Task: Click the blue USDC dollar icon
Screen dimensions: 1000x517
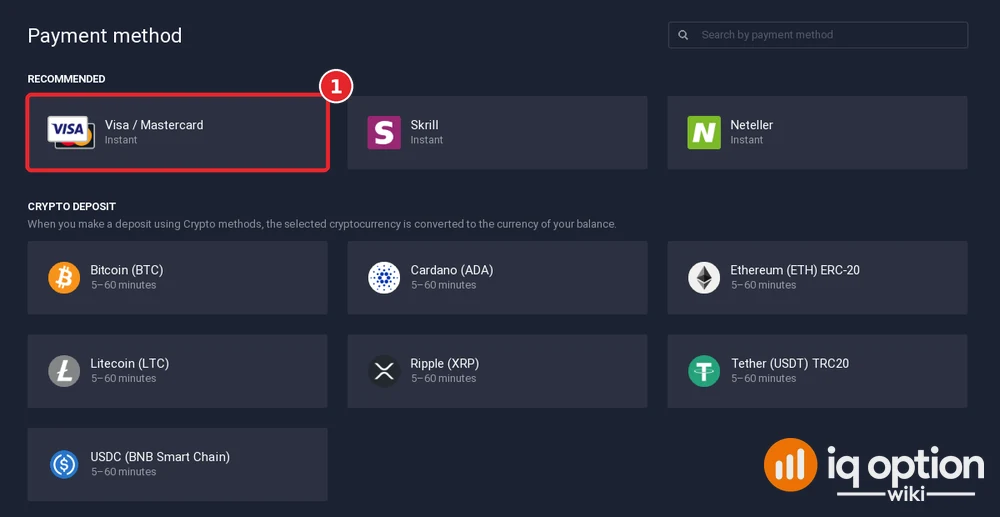Action: click(64, 464)
